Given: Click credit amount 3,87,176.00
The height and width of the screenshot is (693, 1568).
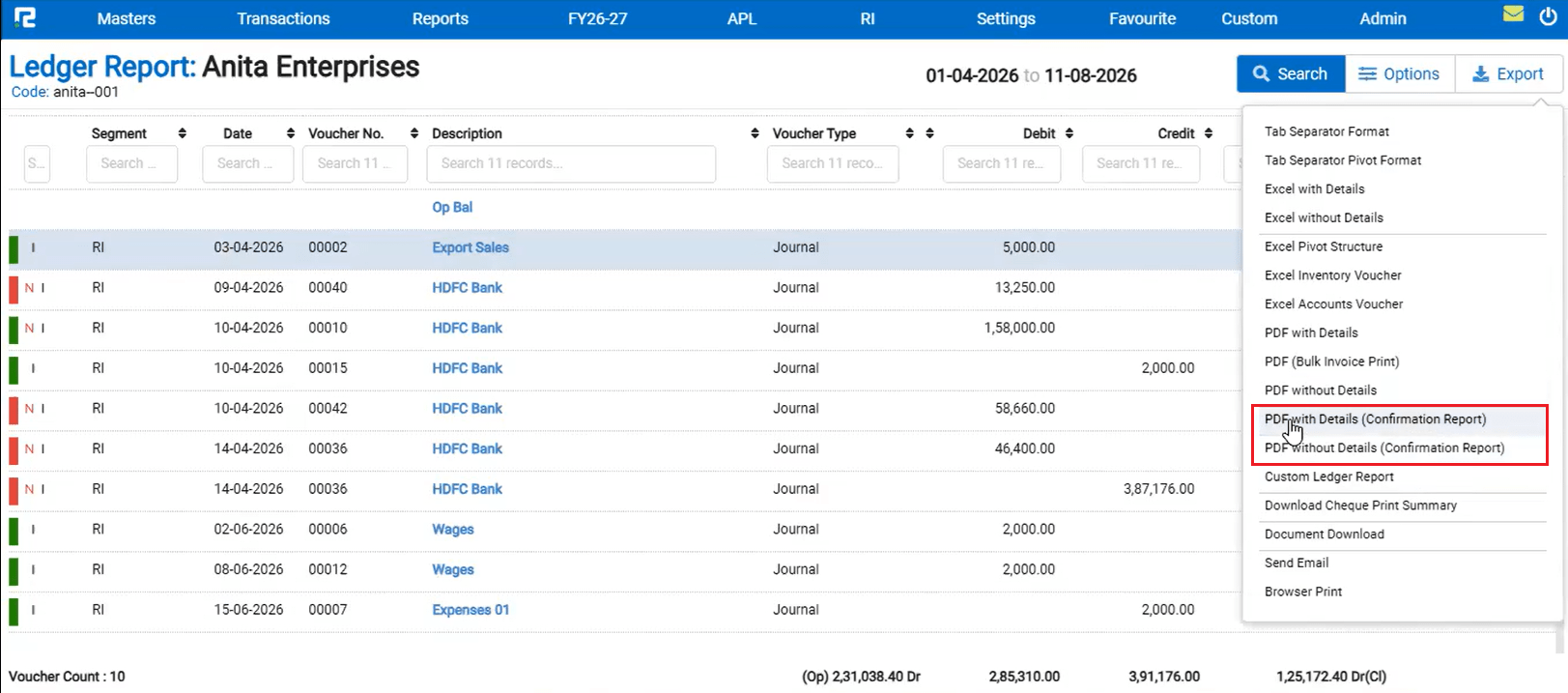Looking at the screenshot, I should tap(1158, 489).
